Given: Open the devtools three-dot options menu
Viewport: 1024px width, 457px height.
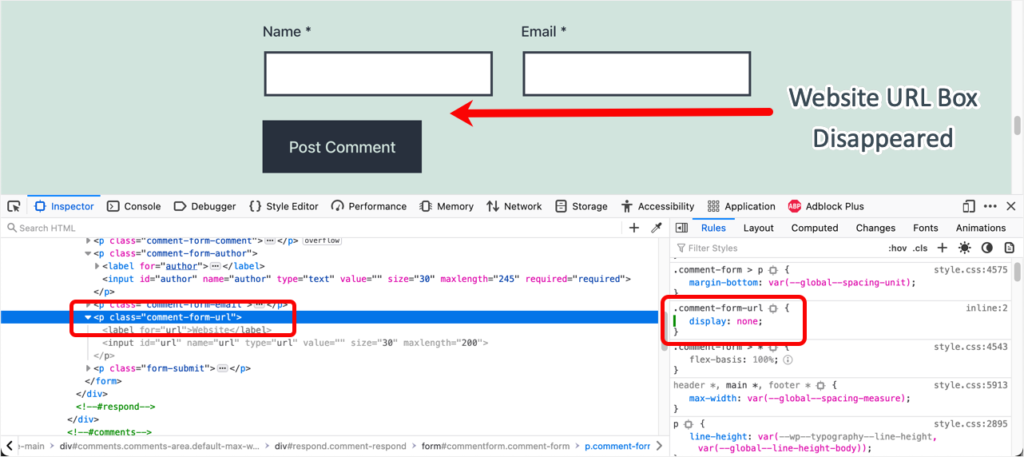Looking at the screenshot, I should (990, 206).
